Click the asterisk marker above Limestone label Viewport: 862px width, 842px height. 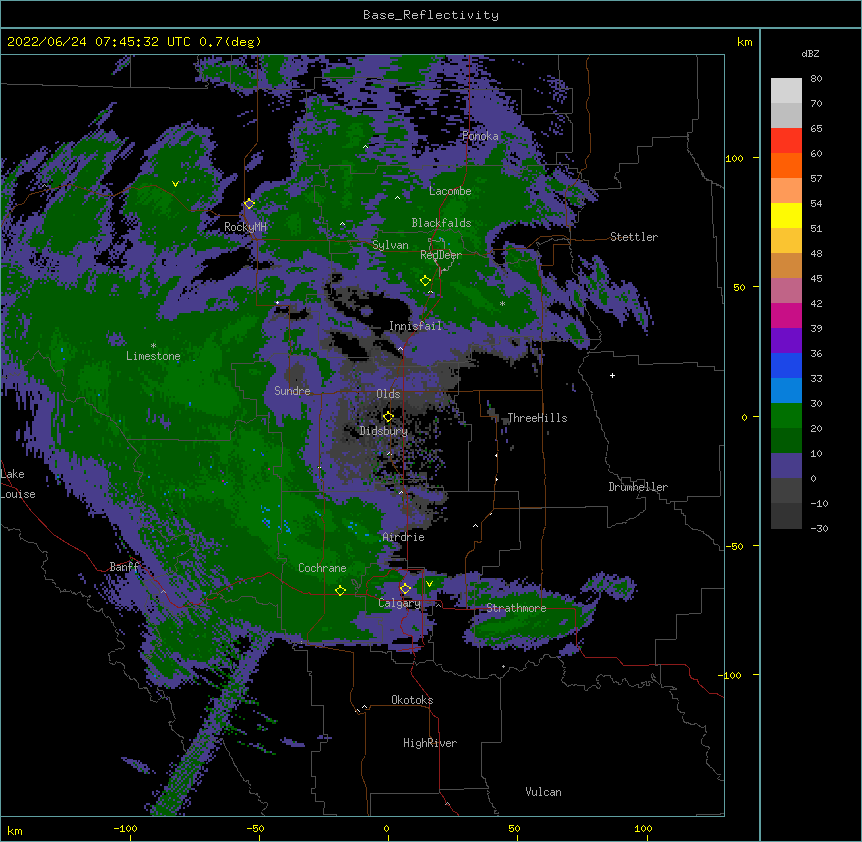pyautogui.click(x=153, y=346)
